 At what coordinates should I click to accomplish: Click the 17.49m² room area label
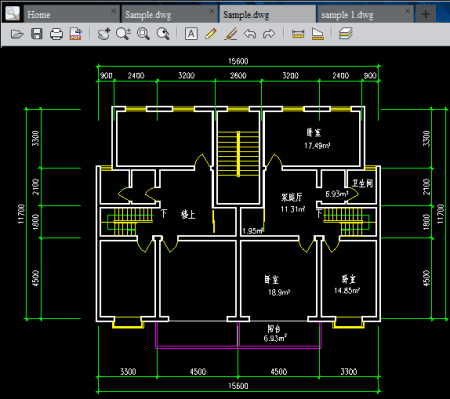click(x=317, y=145)
